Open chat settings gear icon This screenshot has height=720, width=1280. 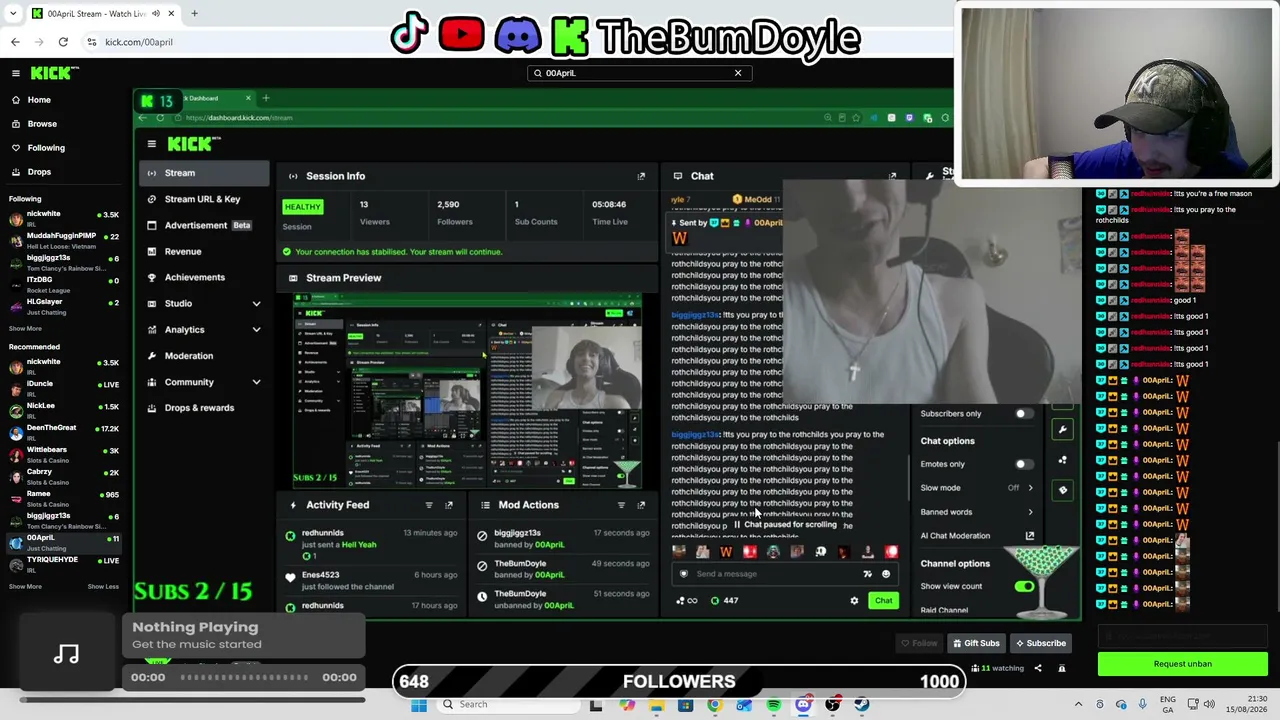point(854,601)
